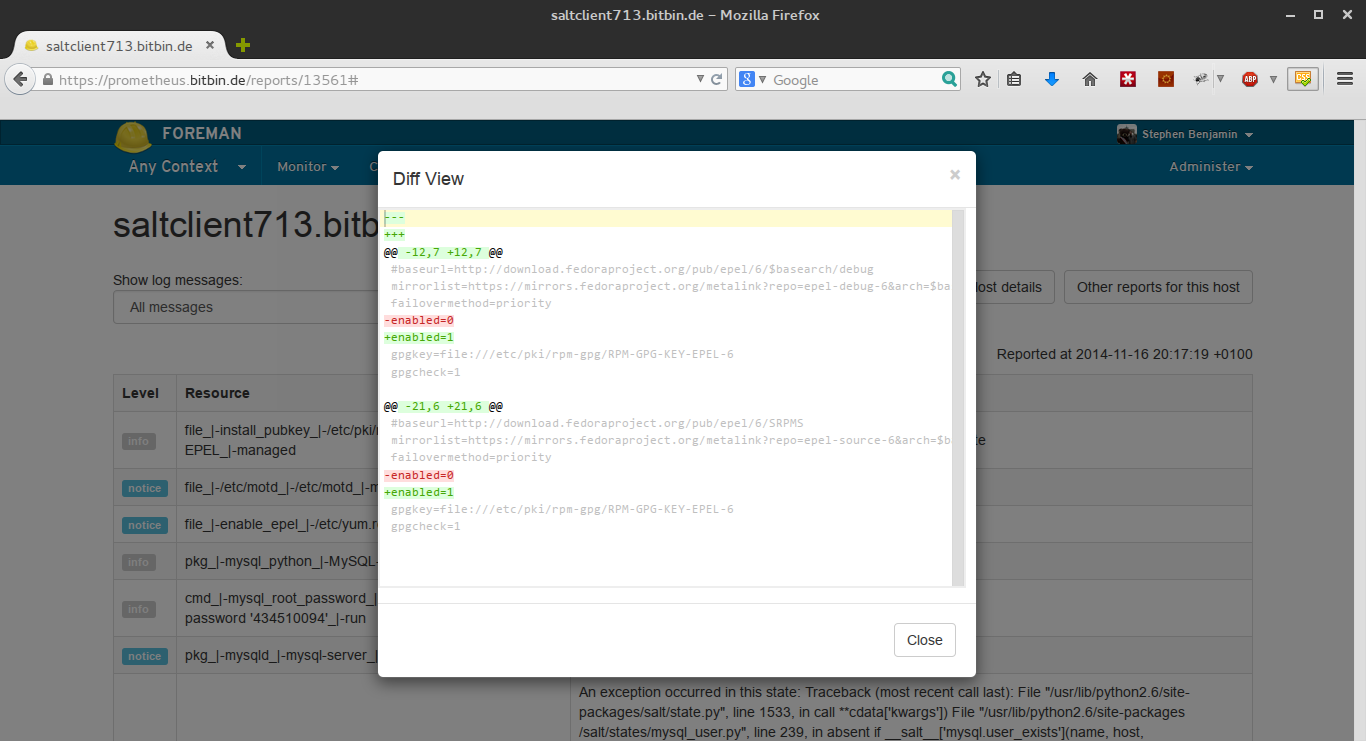Viewport: 1366px width, 741px height.
Task: Click the bookmark star icon
Action: click(x=983, y=79)
